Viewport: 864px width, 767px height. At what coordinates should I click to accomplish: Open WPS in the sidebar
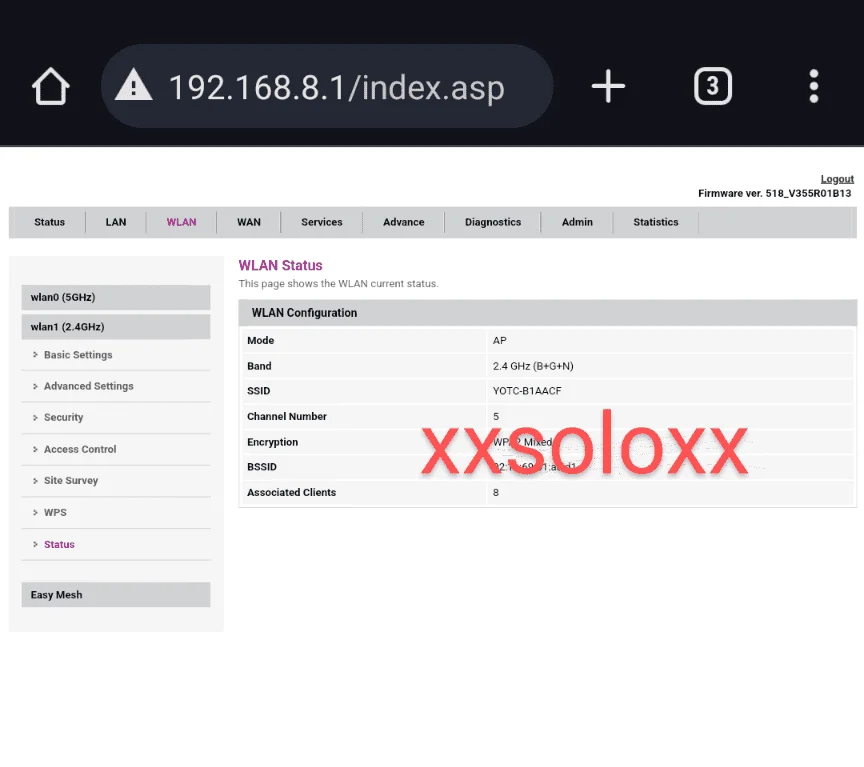[x=55, y=512]
